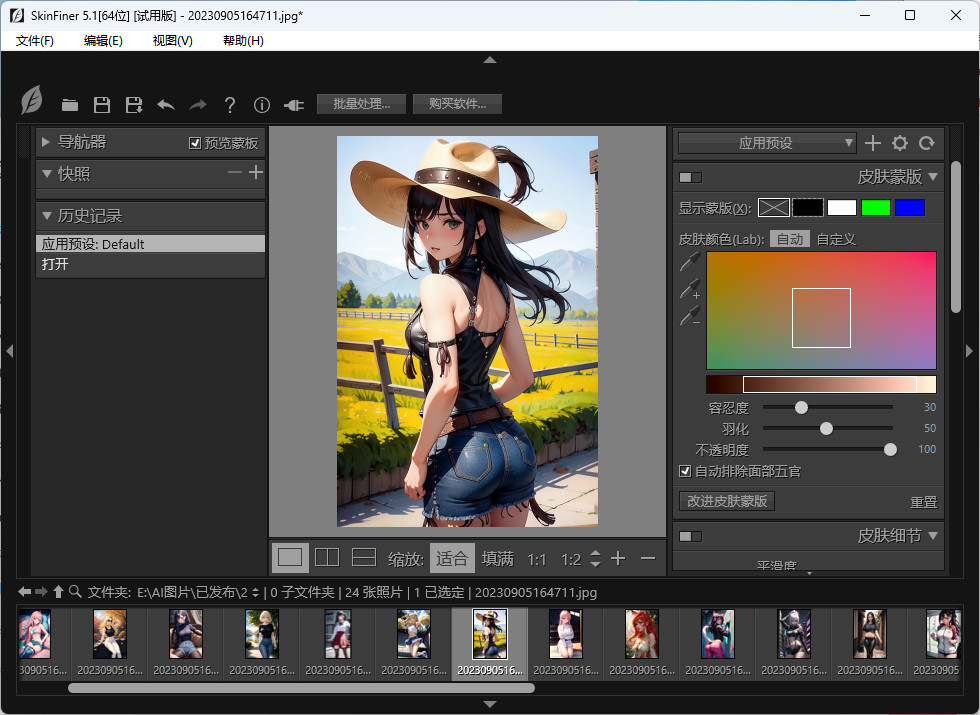Toggle the 皮肤蒙版 section switch
This screenshot has height=715, width=980.
point(691,178)
